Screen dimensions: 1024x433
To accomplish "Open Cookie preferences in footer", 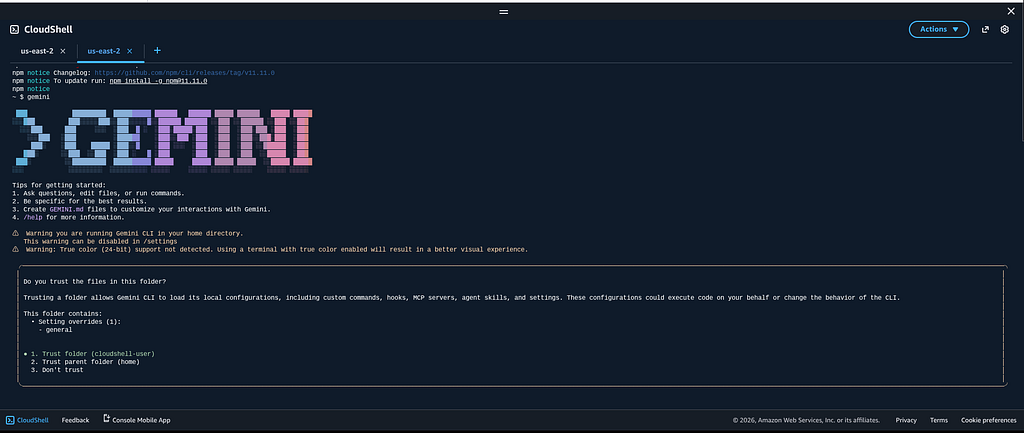I will coord(988,420).
